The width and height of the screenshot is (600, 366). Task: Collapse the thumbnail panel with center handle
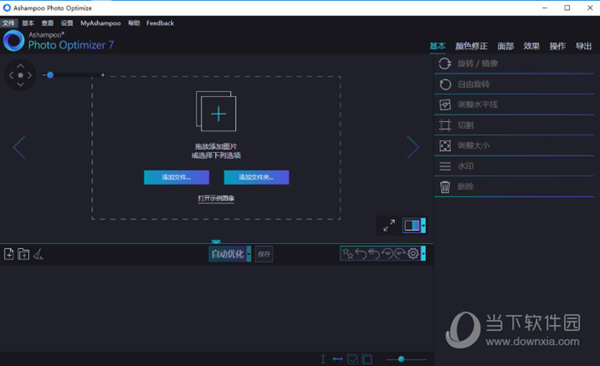[x=216, y=242]
